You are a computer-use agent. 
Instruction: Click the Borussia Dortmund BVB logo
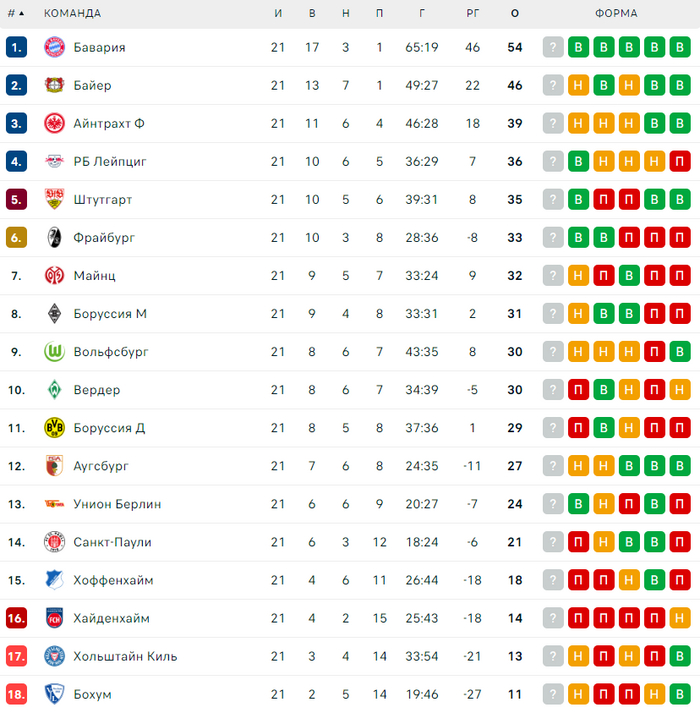54,428
